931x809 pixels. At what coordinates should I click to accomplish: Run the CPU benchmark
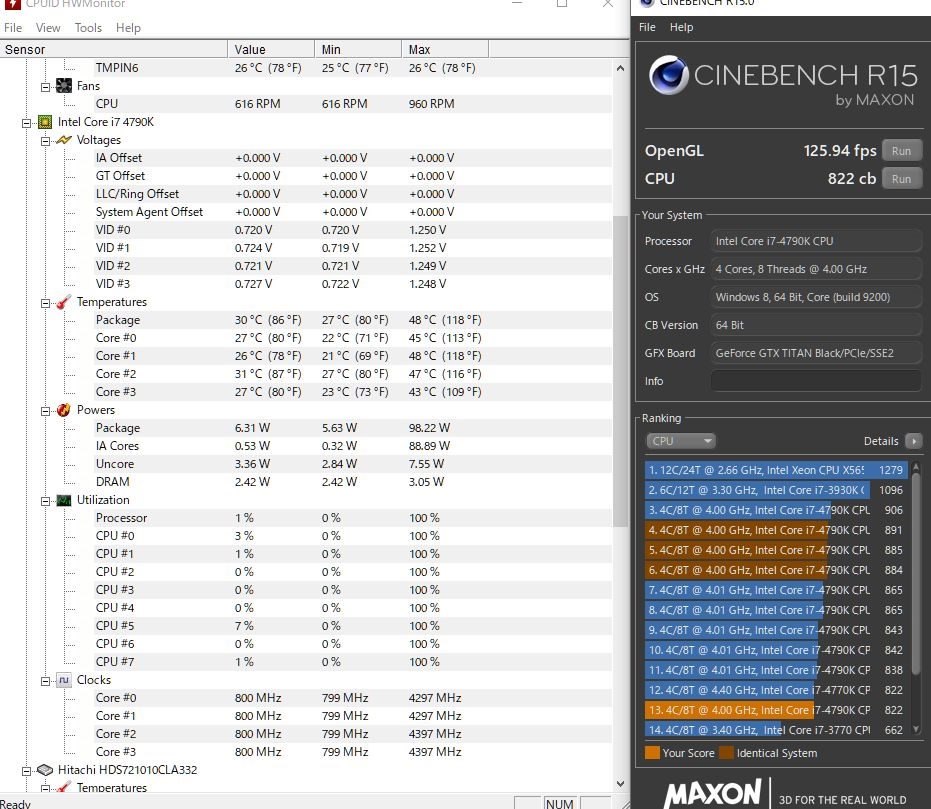point(901,179)
